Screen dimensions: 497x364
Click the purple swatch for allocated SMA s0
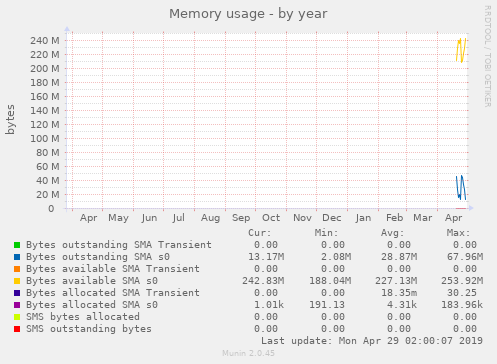coord(17,305)
